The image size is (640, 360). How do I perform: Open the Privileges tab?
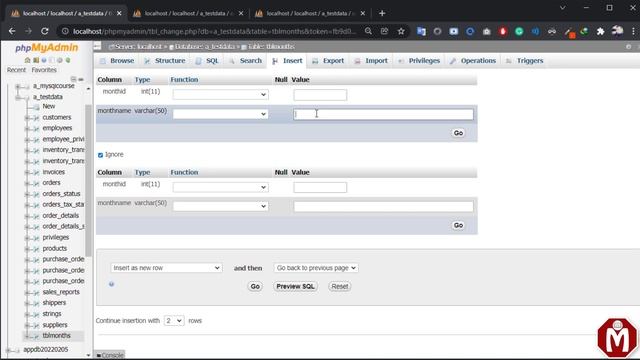(x=419, y=60)
